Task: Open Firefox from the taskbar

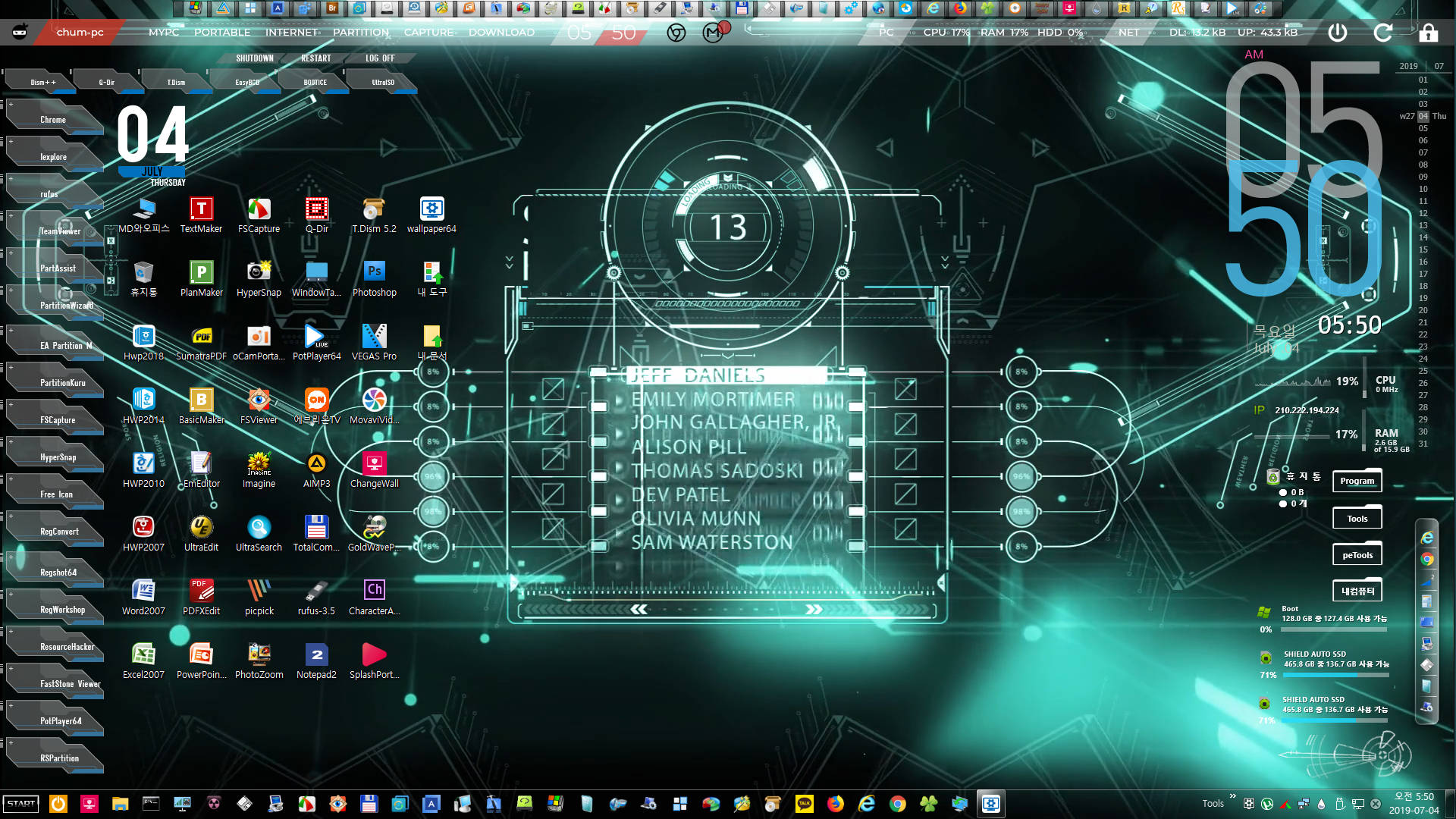Action: (x=835, y=804)
